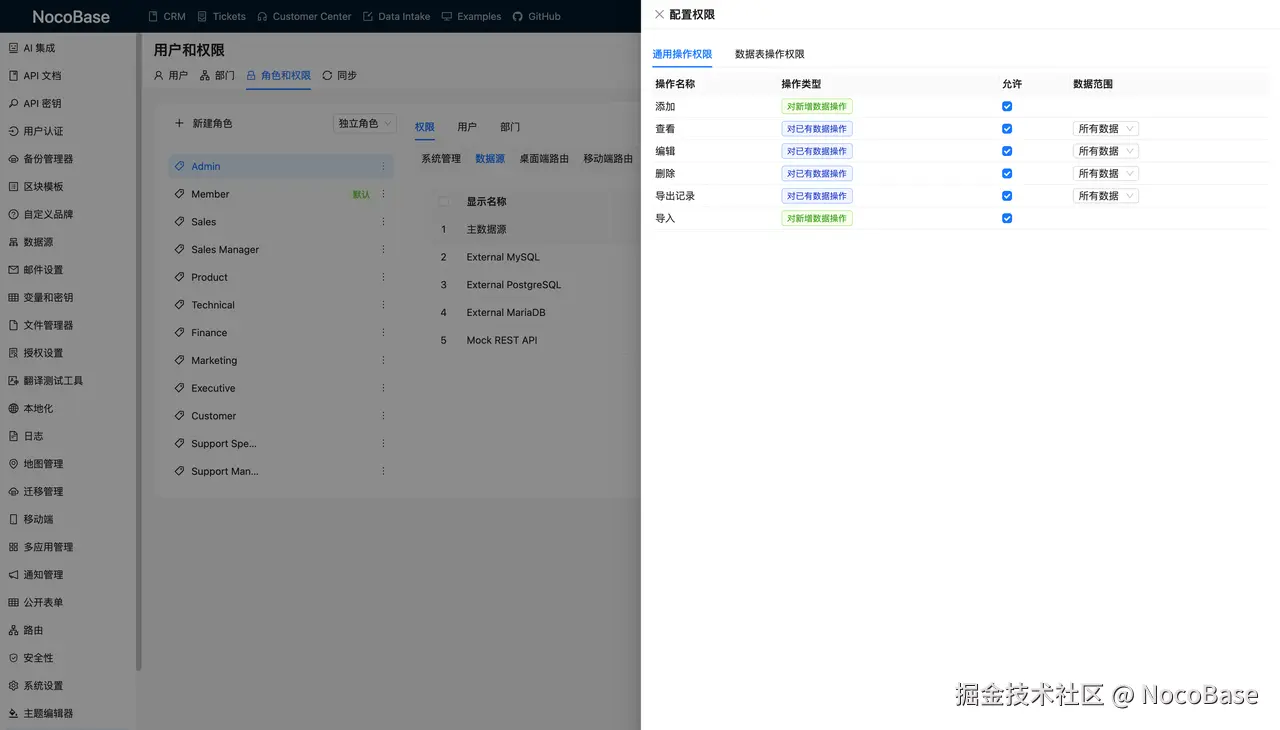This screenshot has height=730, width=1280.
Task: Toggle the 删除 permission checkbox
Action: click(1007, 173)
